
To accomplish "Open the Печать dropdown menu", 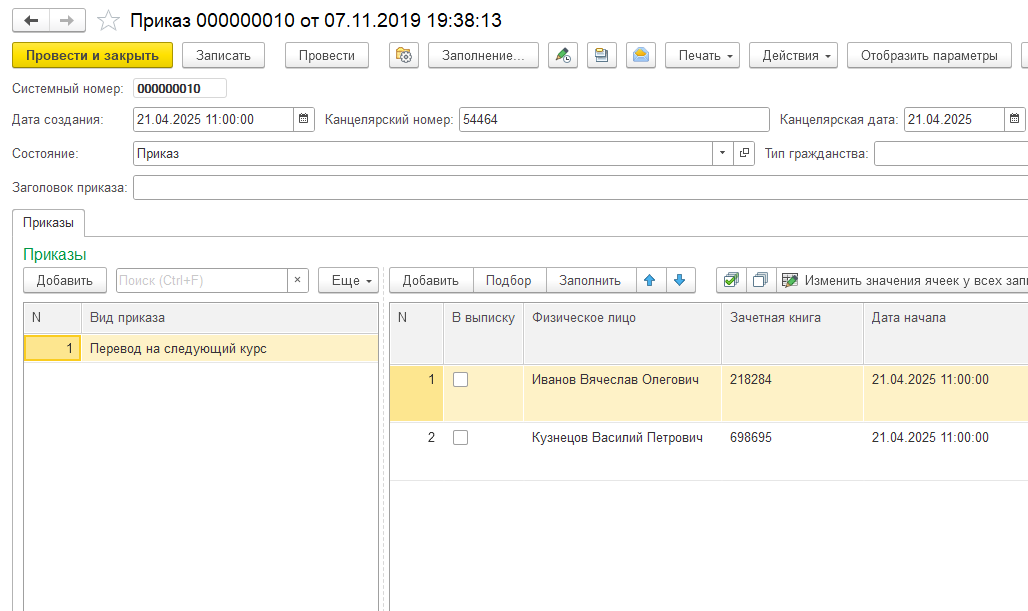I will (702, 56).
